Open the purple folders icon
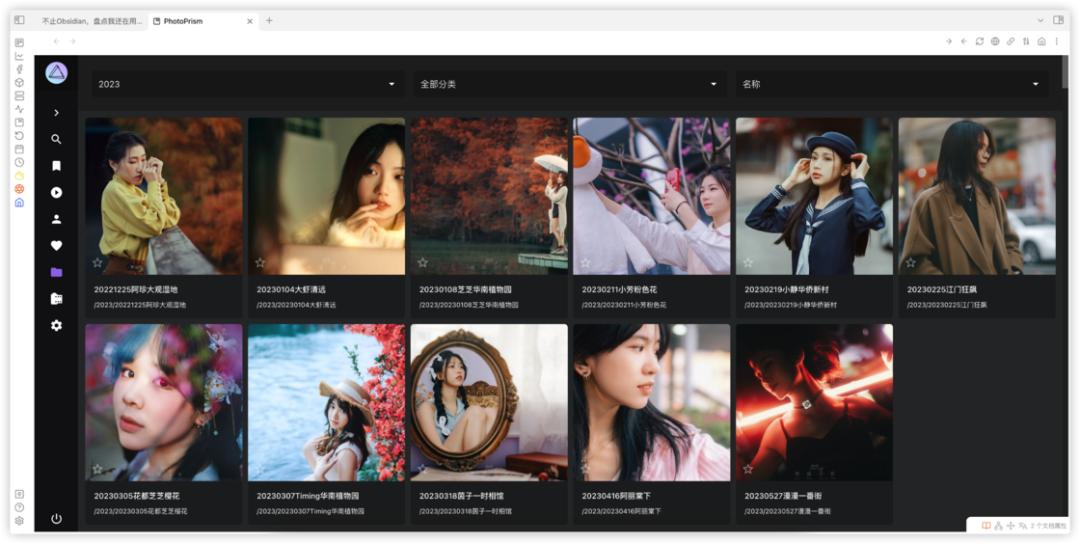Viewport: 1080px width, 544px height. click(x=56, y=272)
